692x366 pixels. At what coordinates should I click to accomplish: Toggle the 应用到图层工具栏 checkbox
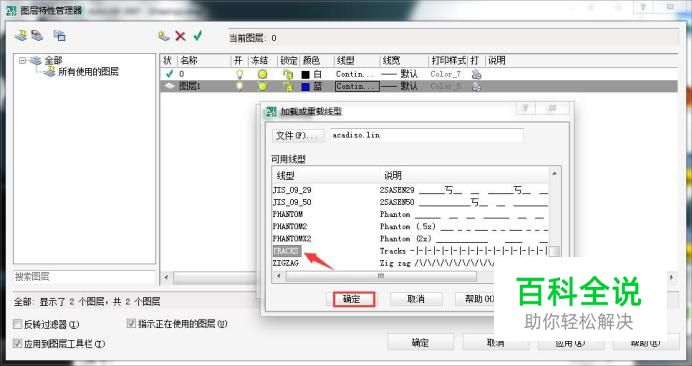click(x=18, y=343)
